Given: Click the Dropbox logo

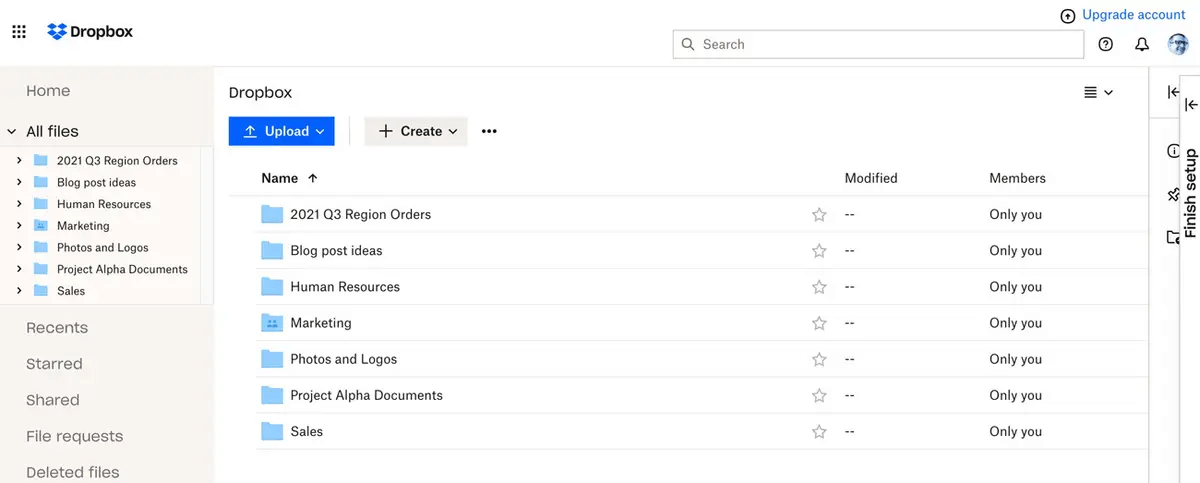Looking at the screenshot, I should point(90,32).
